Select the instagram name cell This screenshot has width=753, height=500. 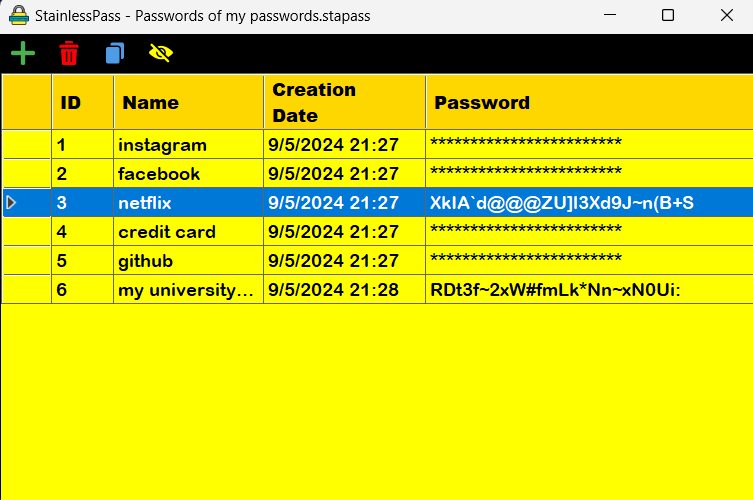tap(189, 145)
